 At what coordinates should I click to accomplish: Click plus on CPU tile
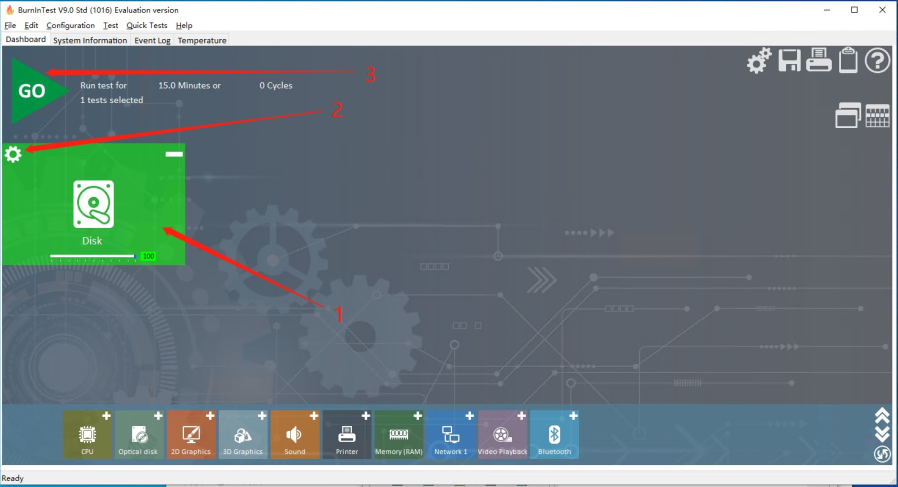pyautogui.click(x=106, y=416)
